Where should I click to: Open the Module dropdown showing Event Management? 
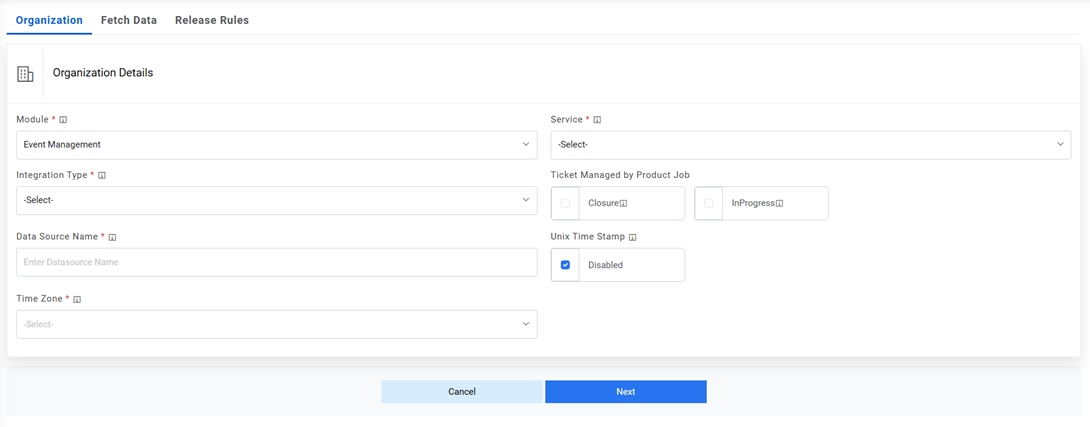click(276, 145)
